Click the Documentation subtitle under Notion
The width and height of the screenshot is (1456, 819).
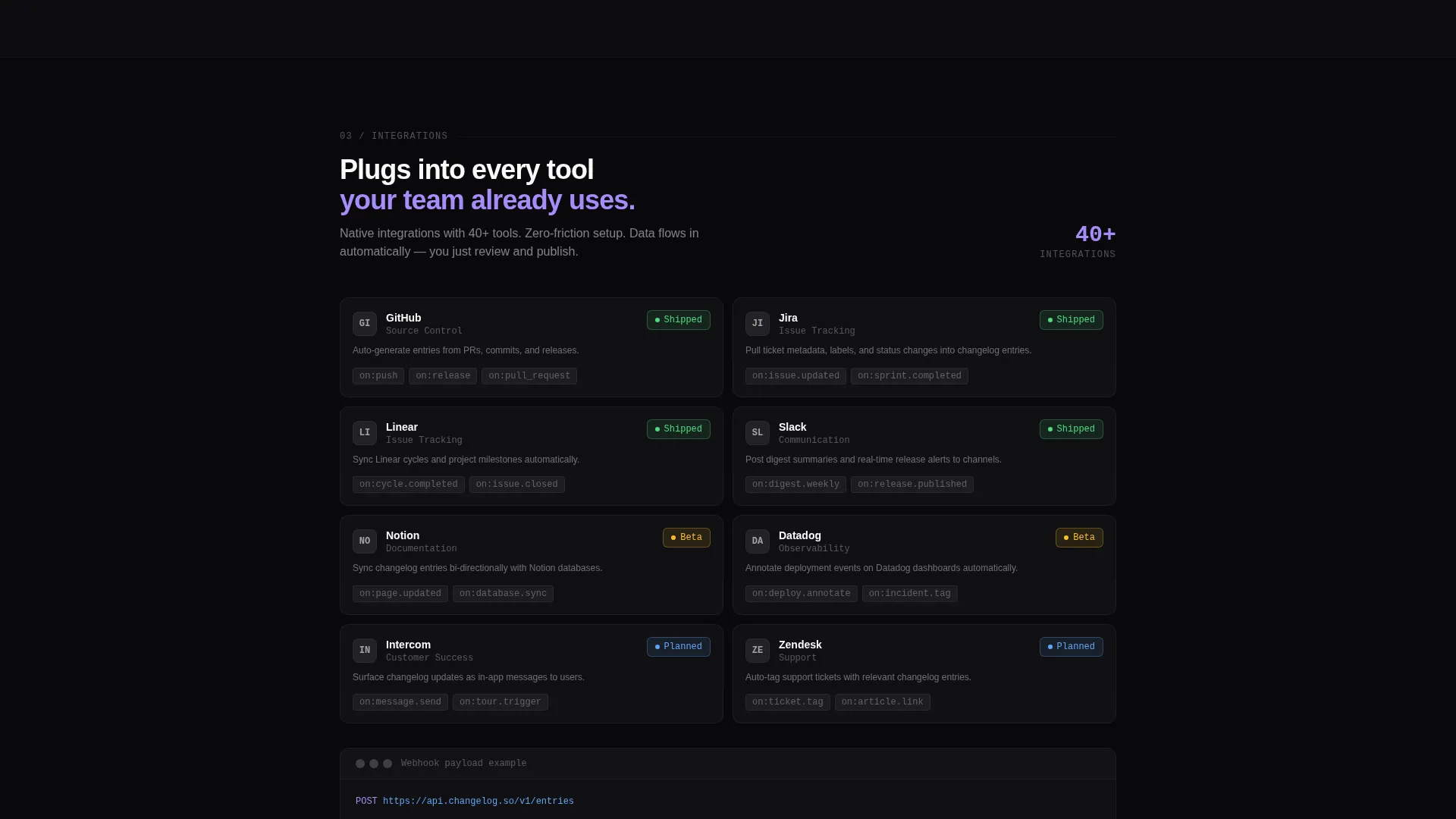coord(422,549)
